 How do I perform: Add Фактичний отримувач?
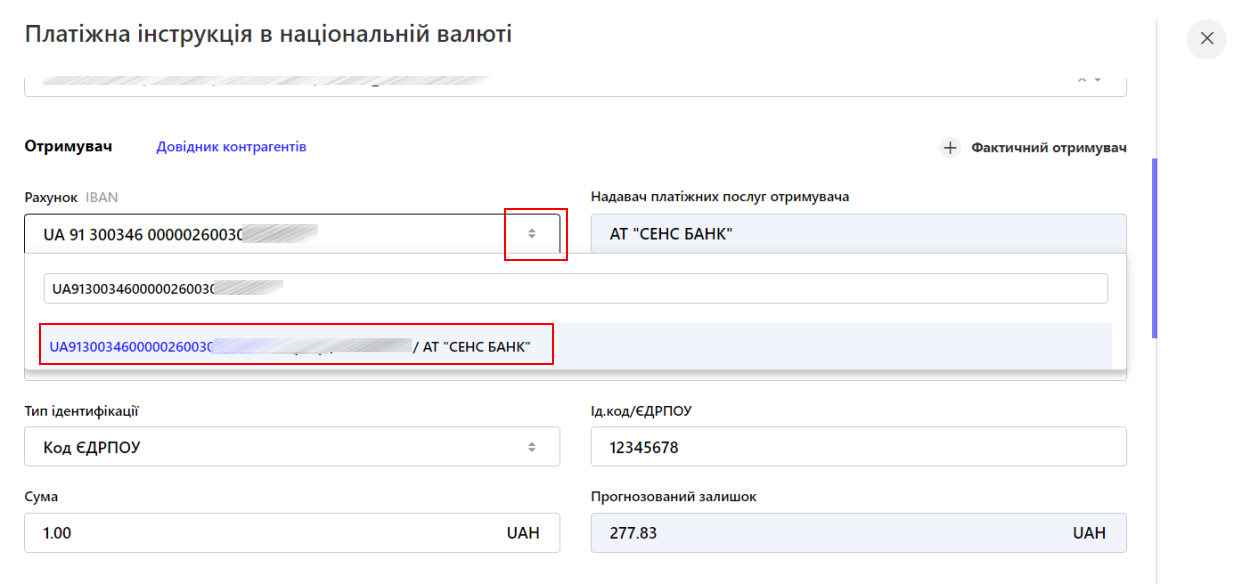click(1034, 148)
